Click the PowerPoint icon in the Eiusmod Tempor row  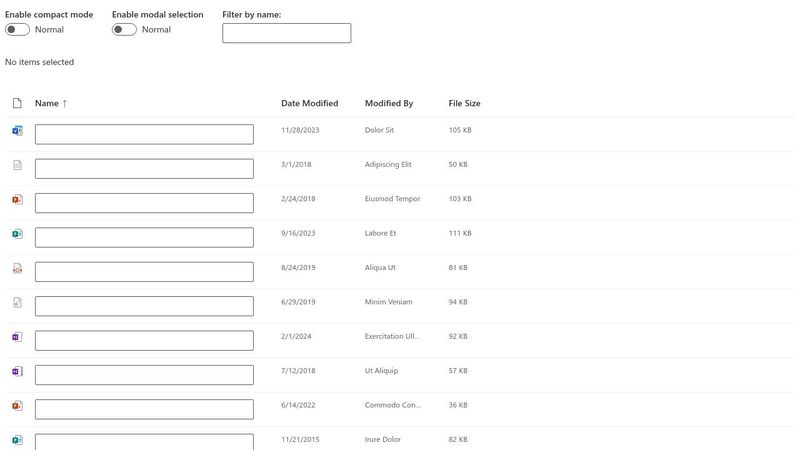(x=17, y=200)
